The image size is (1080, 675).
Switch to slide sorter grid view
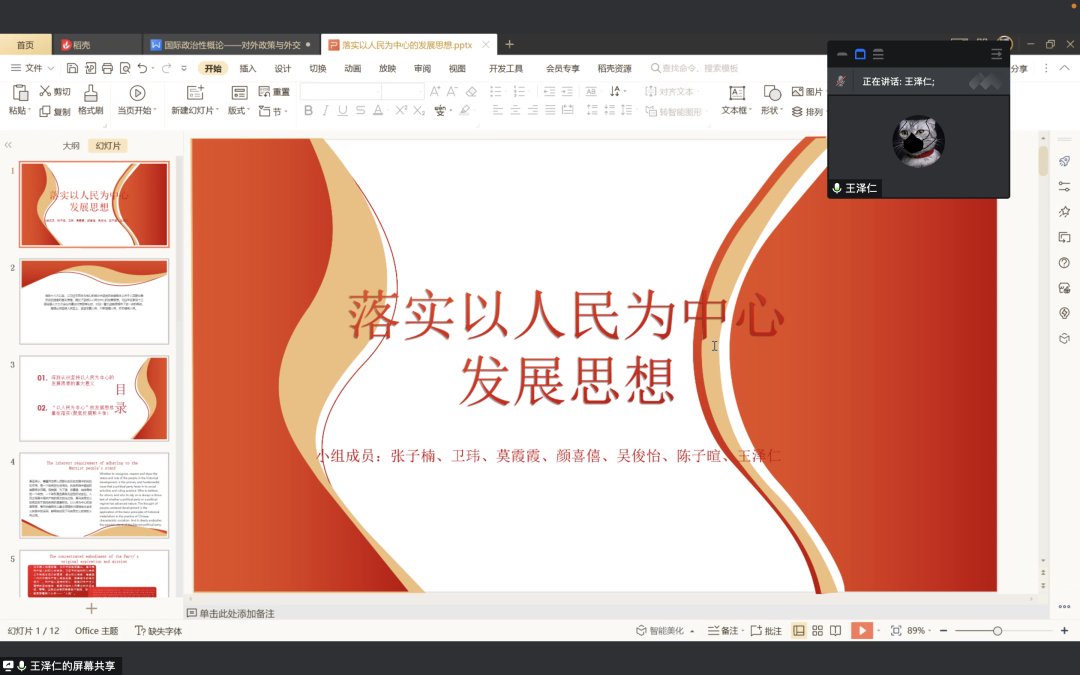click(x=817, y=631)
